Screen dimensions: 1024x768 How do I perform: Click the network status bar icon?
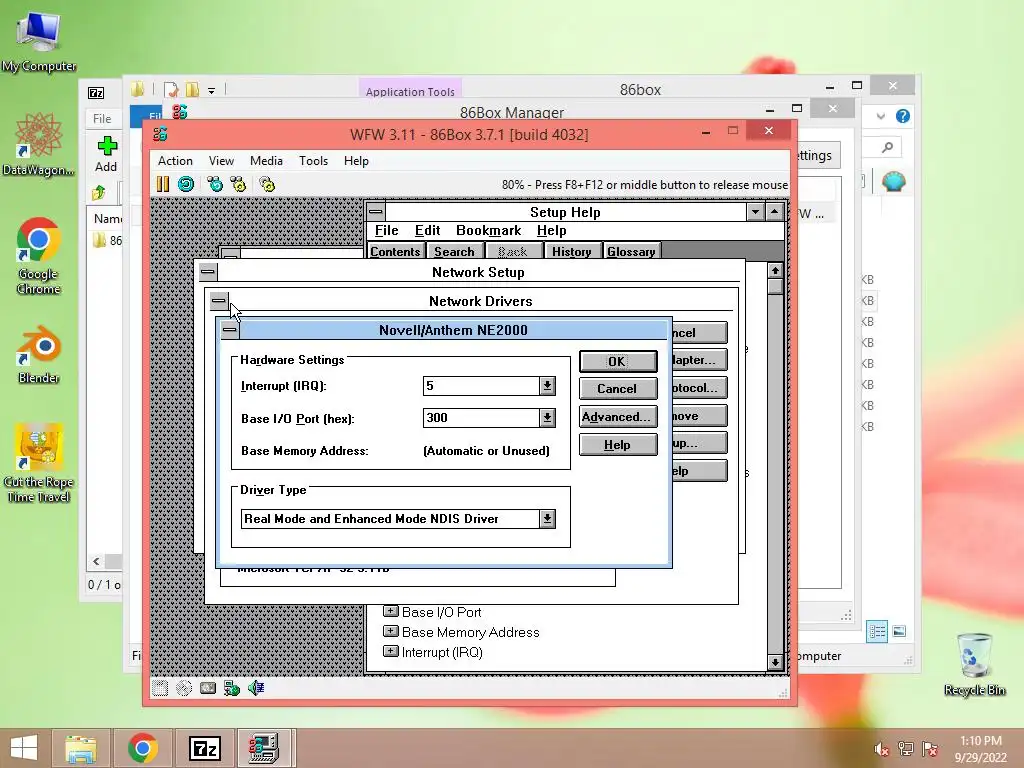[232, 688]
